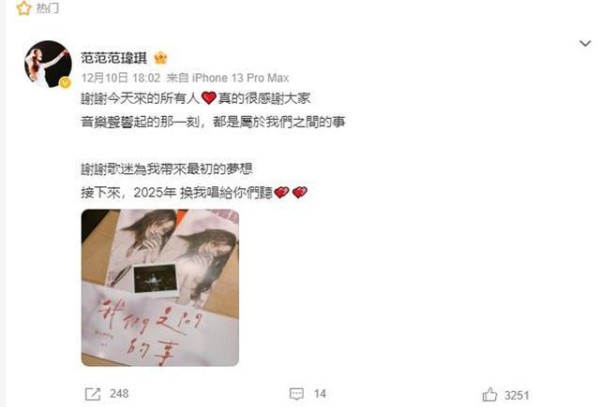
Task: Click the crown member icon beside username
Action: tap(161, 58)
